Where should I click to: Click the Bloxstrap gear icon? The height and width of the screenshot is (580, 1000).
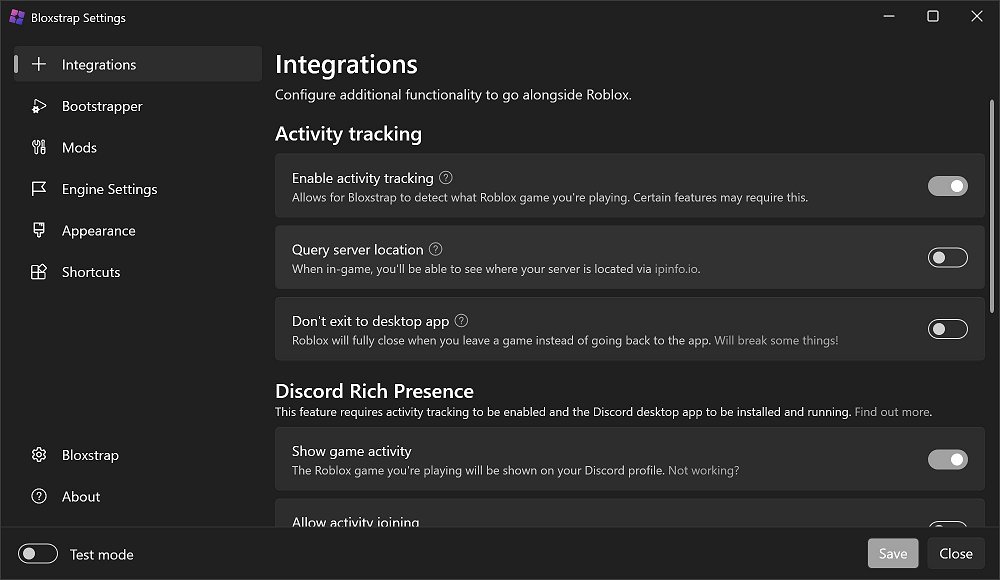39,455
